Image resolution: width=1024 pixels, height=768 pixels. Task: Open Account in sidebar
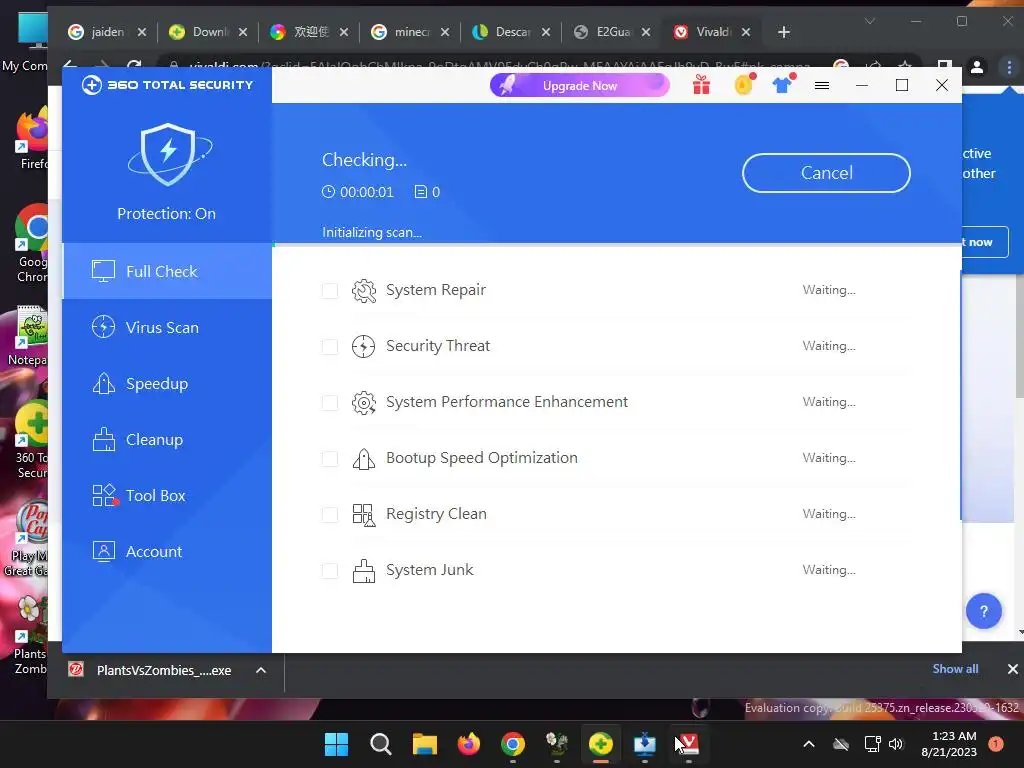[x=167, y=552]
